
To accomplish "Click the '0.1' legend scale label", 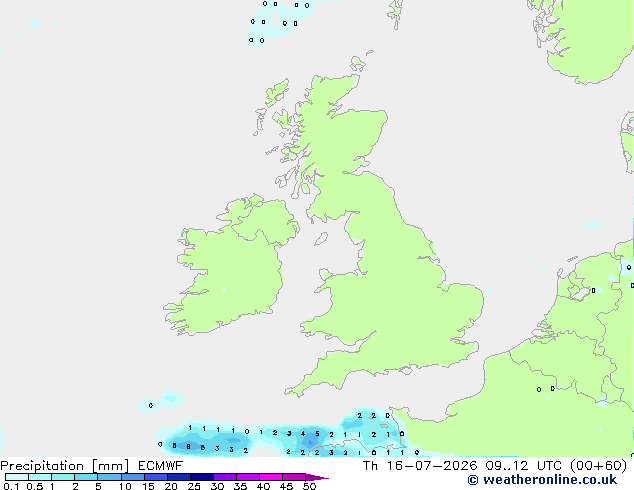I will point(11,486).
